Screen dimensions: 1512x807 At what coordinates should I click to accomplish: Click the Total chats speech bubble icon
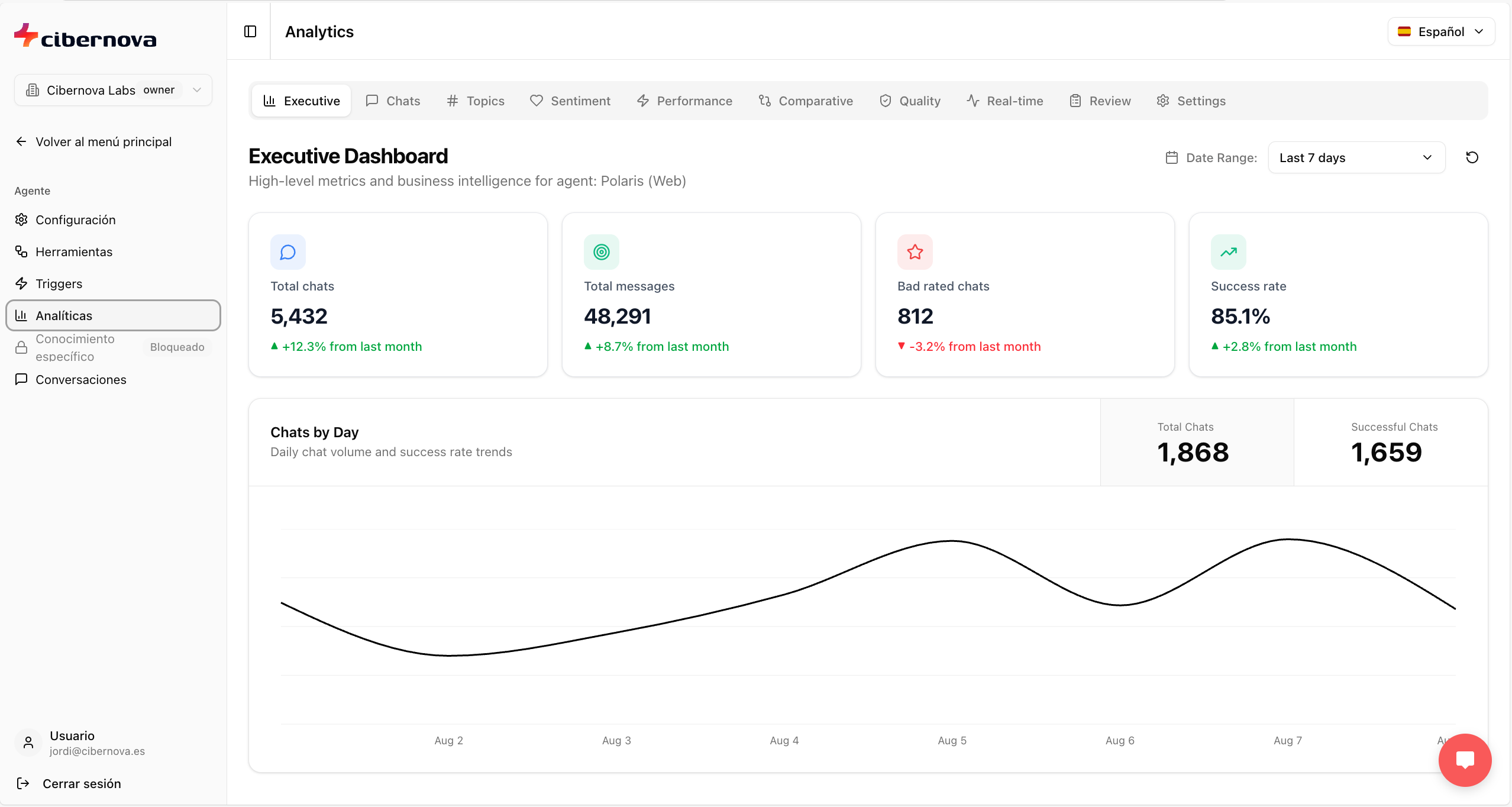coord(288,252)
